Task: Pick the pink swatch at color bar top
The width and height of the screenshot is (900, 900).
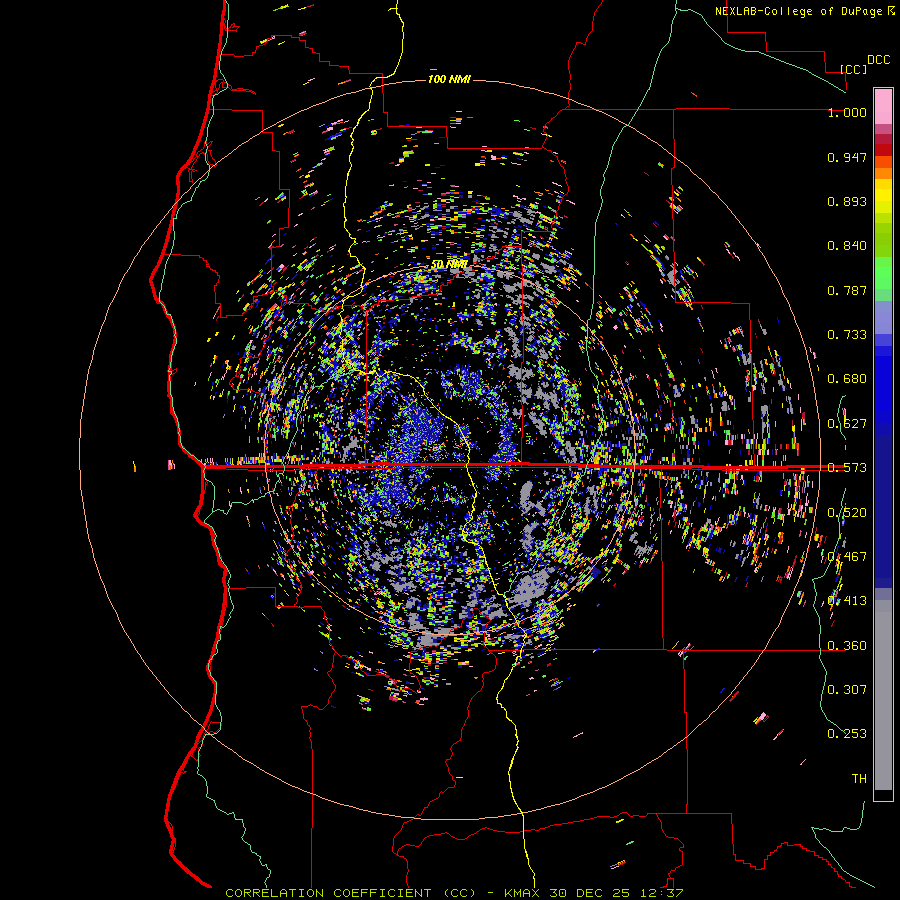Action: tap(883, 106)
